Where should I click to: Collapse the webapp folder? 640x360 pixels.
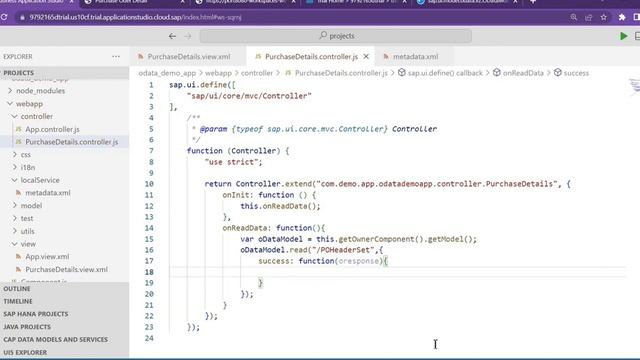(x=29, y=104)
